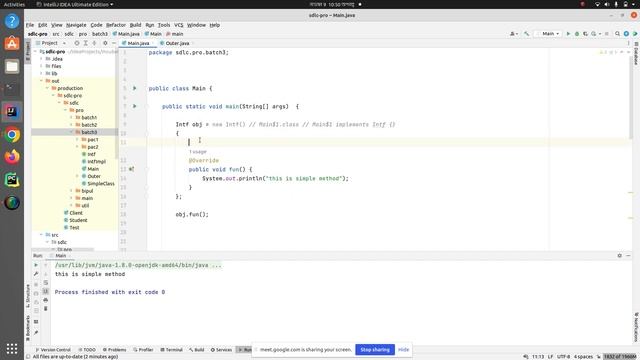Screen dimensions: 640x360
Task: Toggle the Notifications side panel
Action: [636, 327]
